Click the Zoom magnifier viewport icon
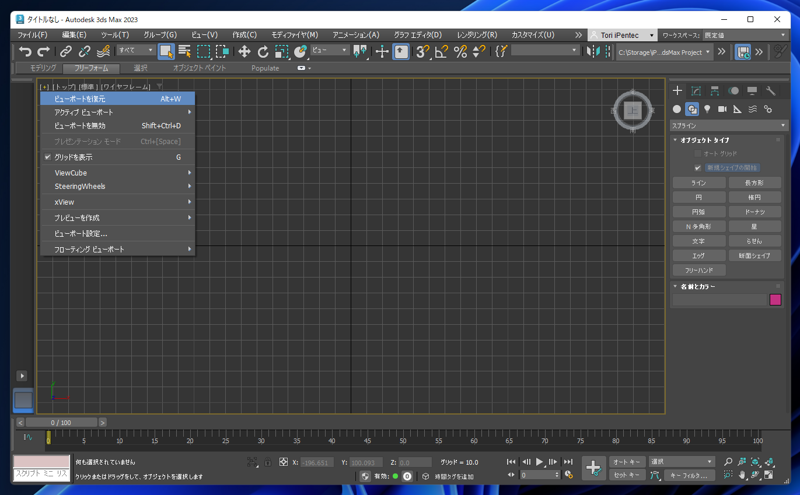The height and width of the screenshot is (495, 800). 728,462
